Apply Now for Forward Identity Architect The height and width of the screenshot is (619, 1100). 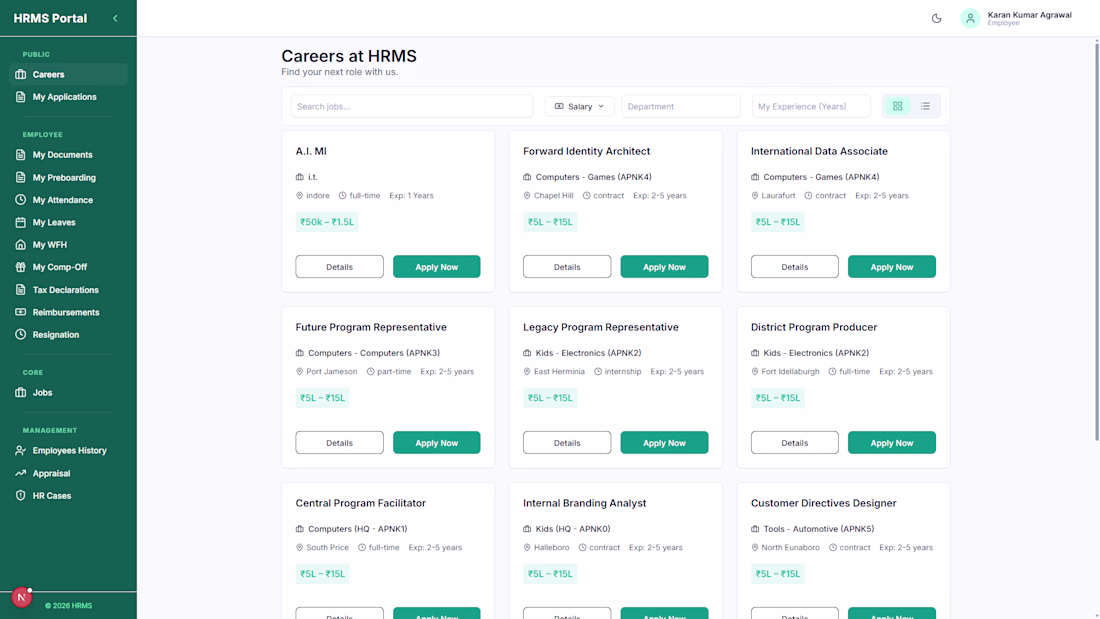click(x=664, y=267)
